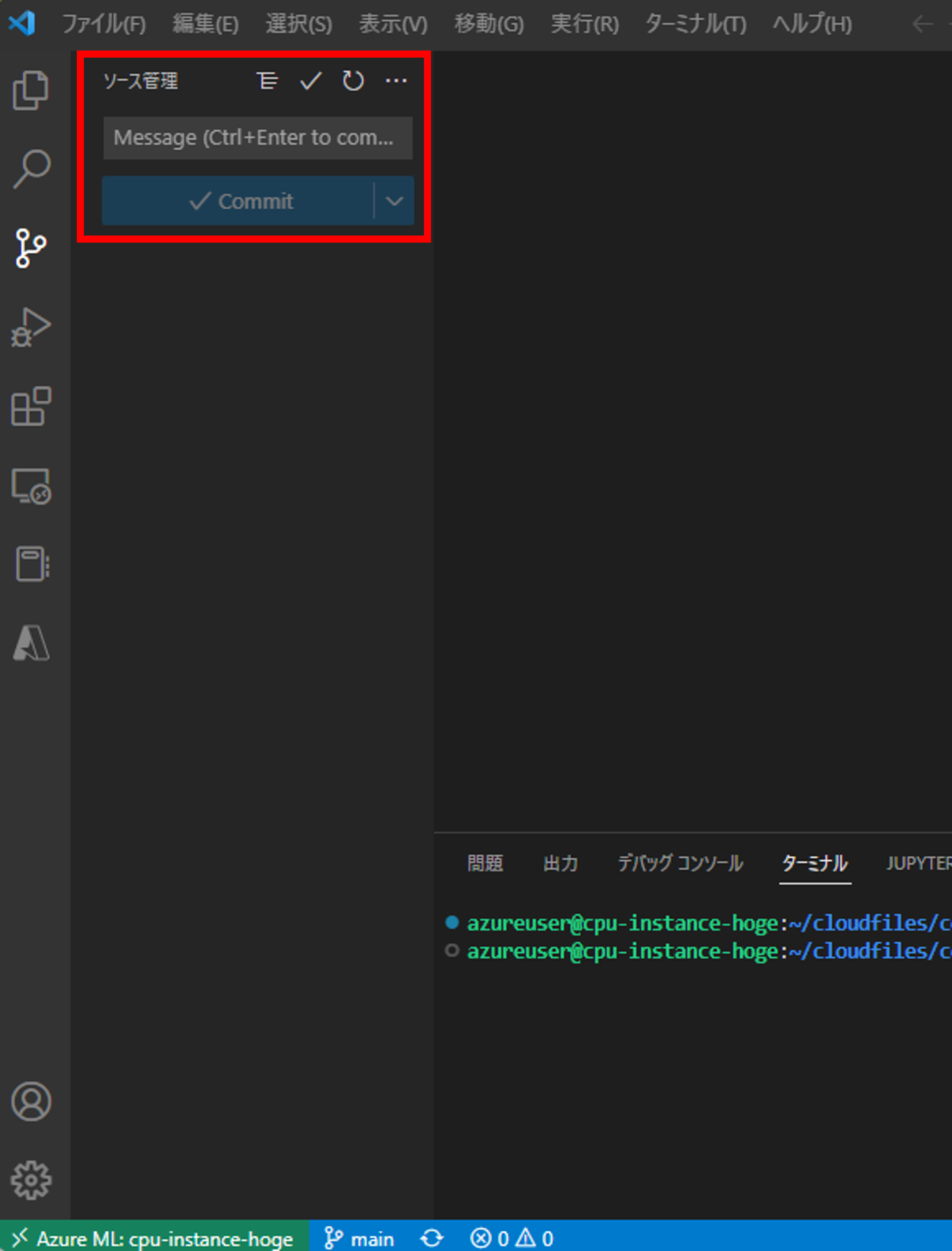The image size is (952, 1251).
Task: Open the Accounts icon in activity bar
Action: coord(32,1100)
